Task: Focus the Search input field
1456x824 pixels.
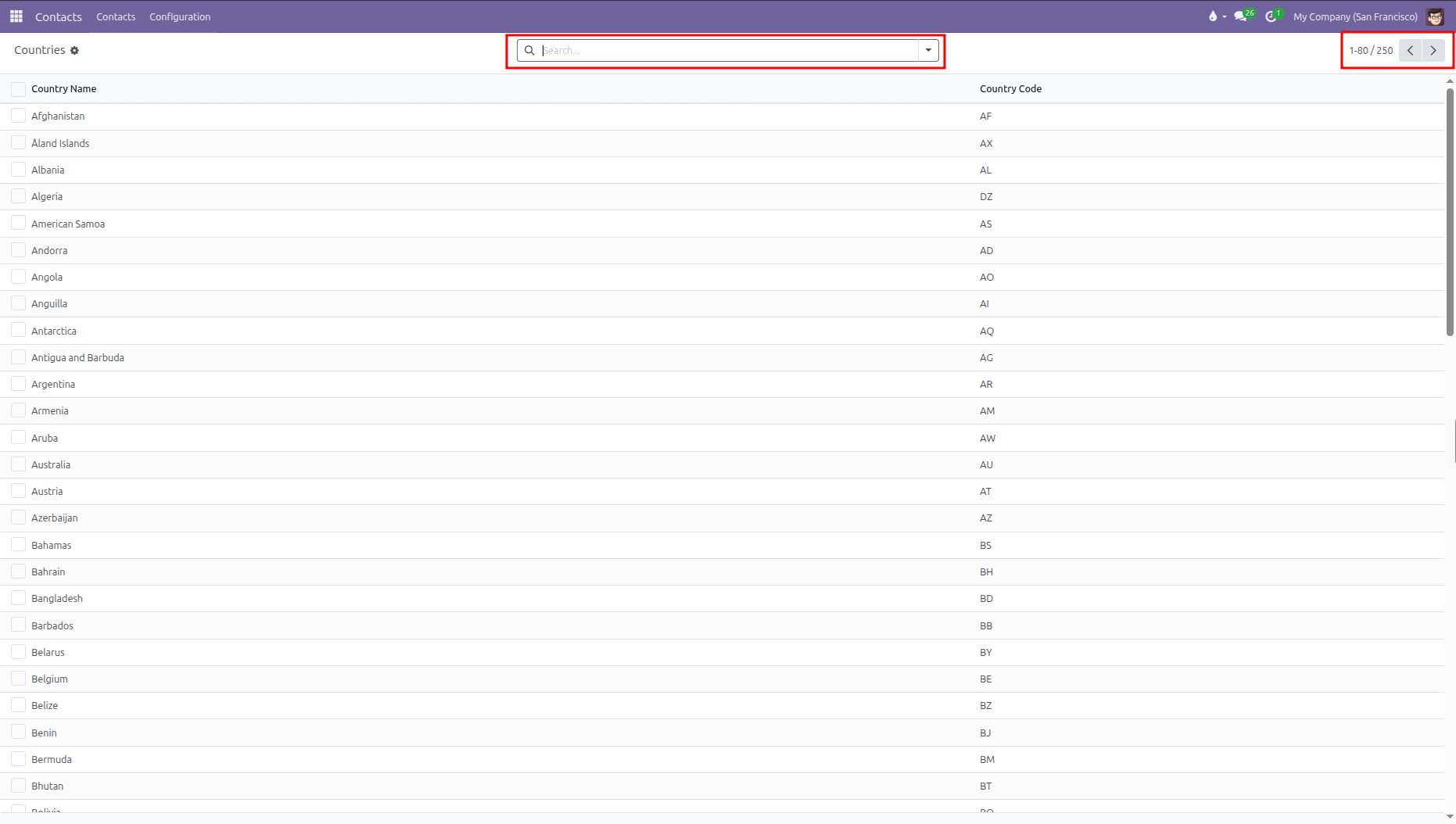Action: [729, 51]
